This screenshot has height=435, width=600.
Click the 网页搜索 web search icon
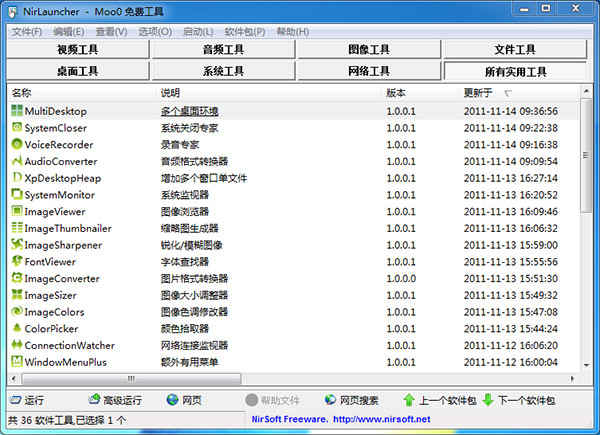pos(330,400)
